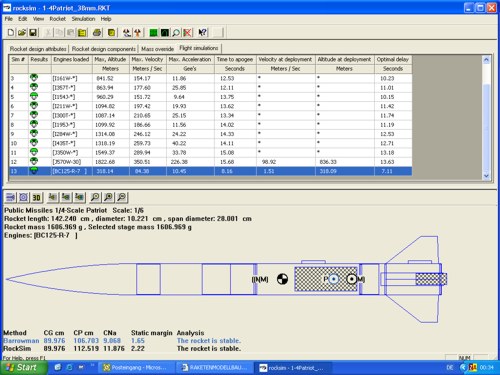Open the Rocket menu

(x=58, y=19)
